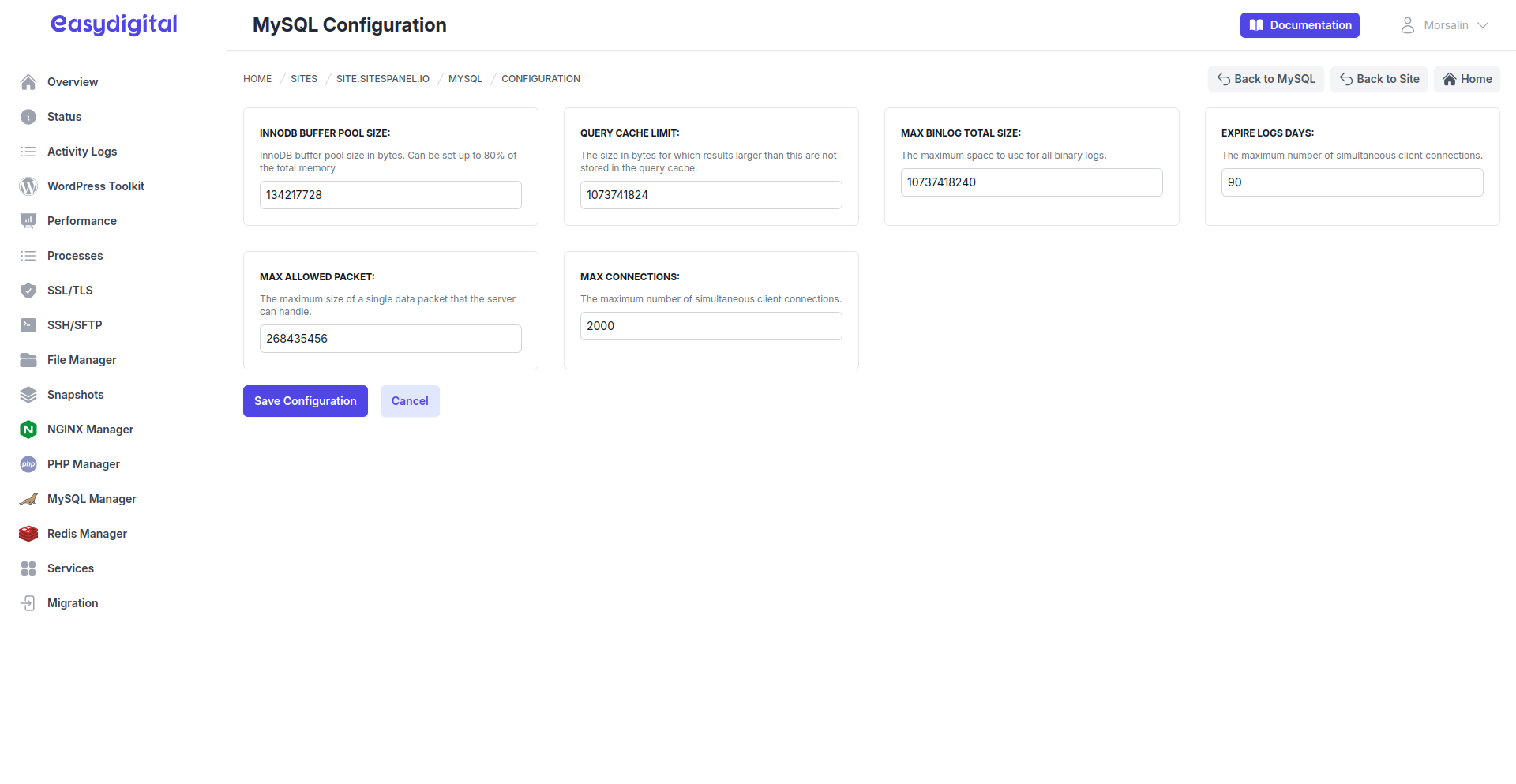Click the SSH/SFTP terminal icon
Screen dimensions: 1516x784
click(x=28, y=325)
